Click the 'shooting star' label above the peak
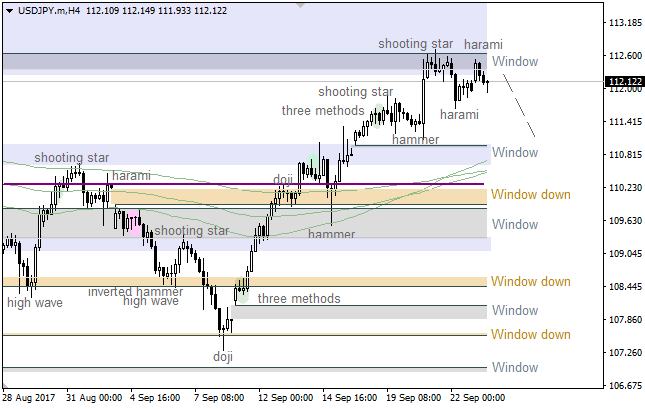The image size is (645, 409). pyautogui.click(x=415, y=44)
